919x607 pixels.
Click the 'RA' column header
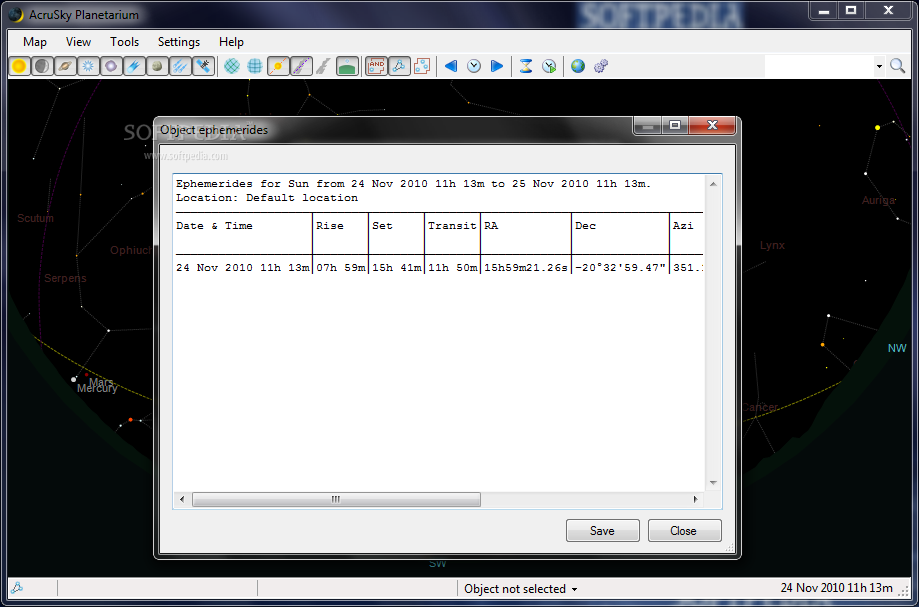(x=491, y=226)
